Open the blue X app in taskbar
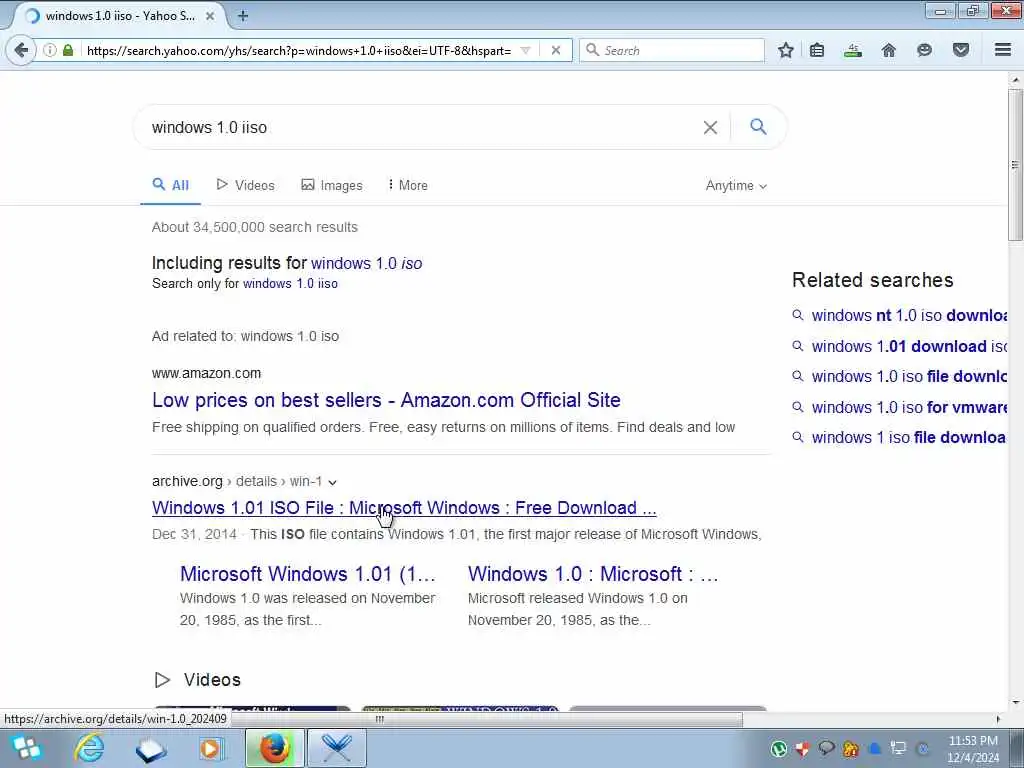 (x=337, y=748)
